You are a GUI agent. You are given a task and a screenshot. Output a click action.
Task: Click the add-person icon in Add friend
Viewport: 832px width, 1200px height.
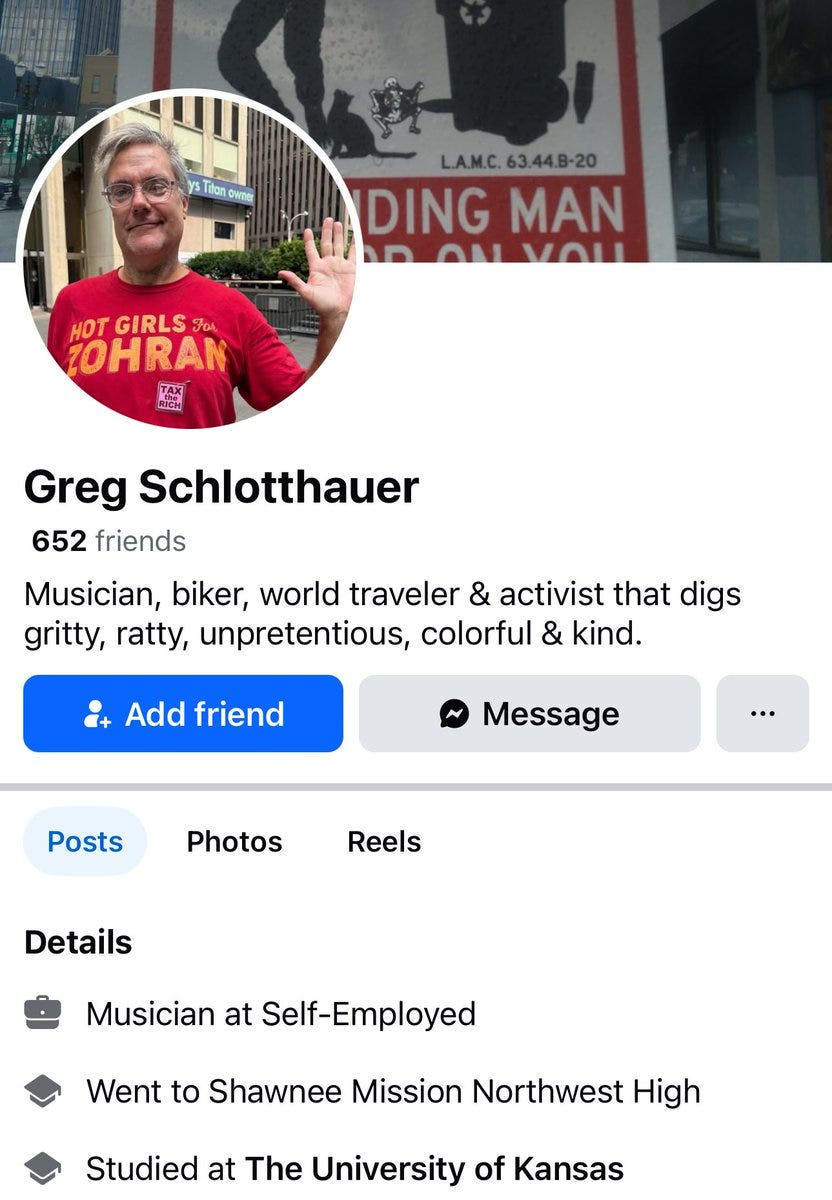click(97, 714)
